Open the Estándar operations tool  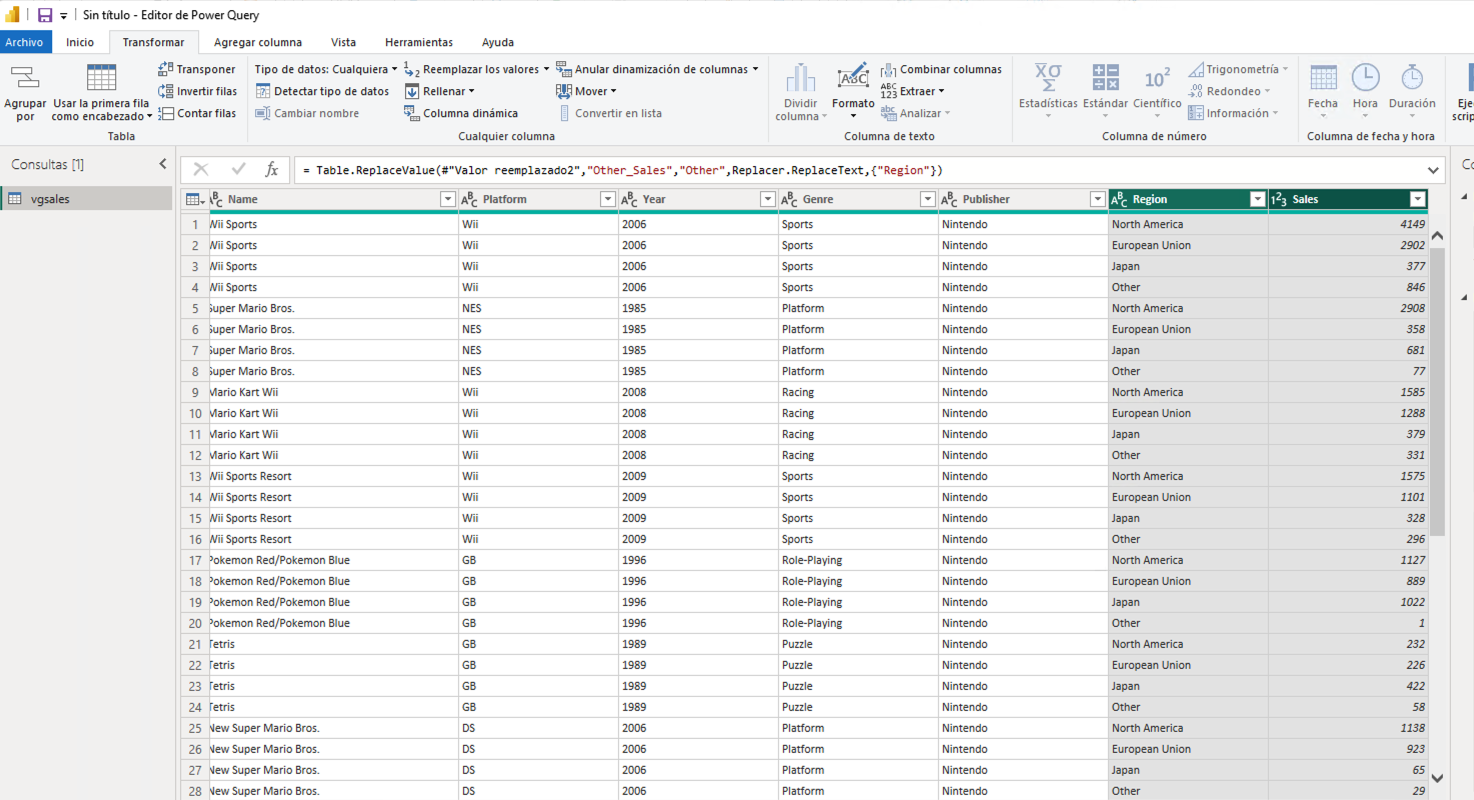click(1105, 90)
